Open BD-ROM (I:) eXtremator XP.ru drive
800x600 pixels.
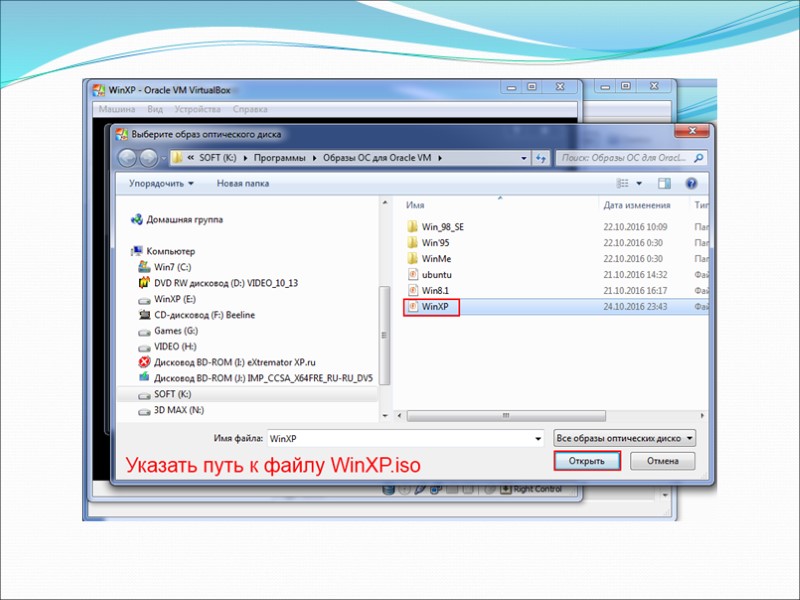pyautogui.click(x=227, y=362)
